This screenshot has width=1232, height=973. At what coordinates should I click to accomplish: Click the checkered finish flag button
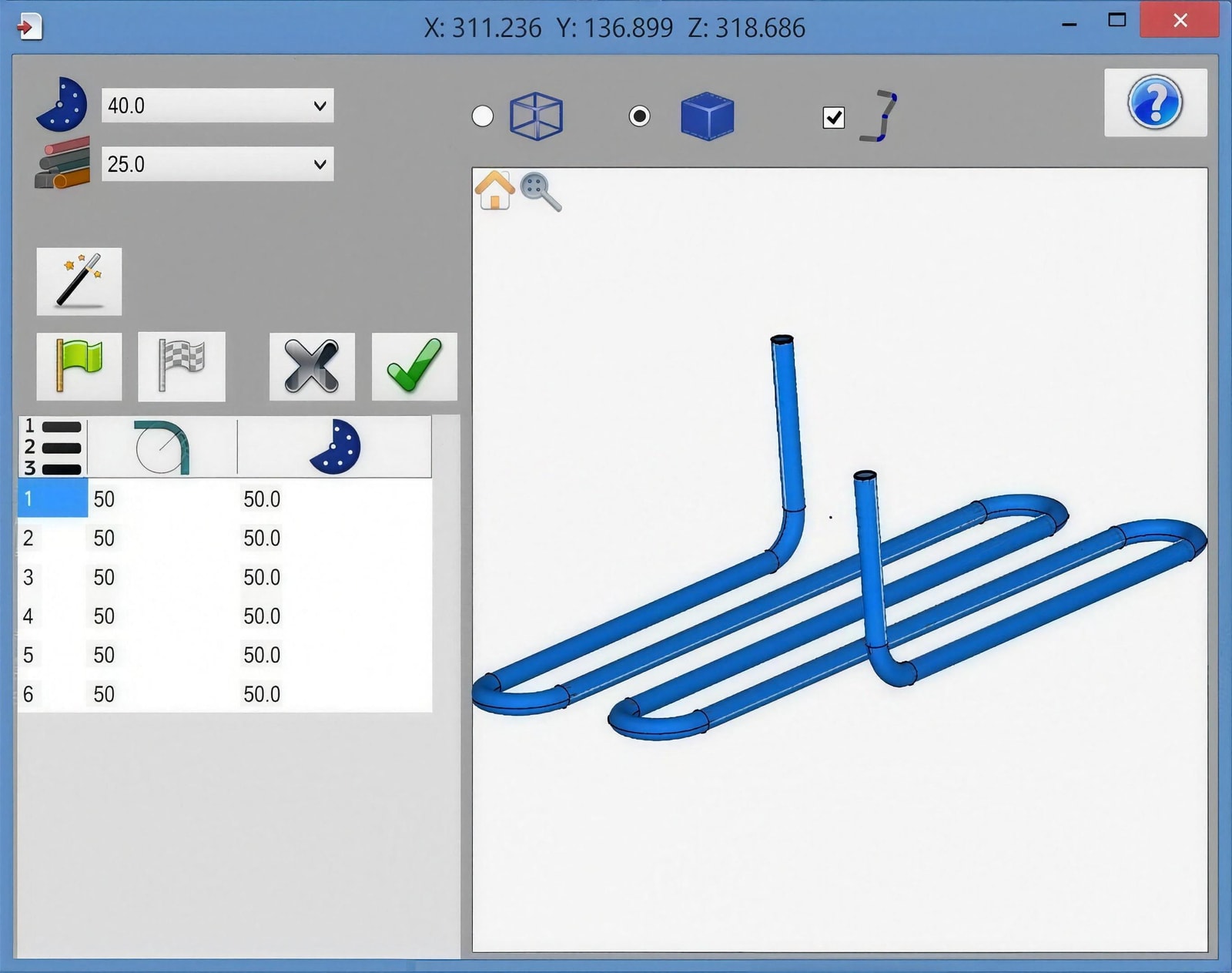click(x=182, y=367)
